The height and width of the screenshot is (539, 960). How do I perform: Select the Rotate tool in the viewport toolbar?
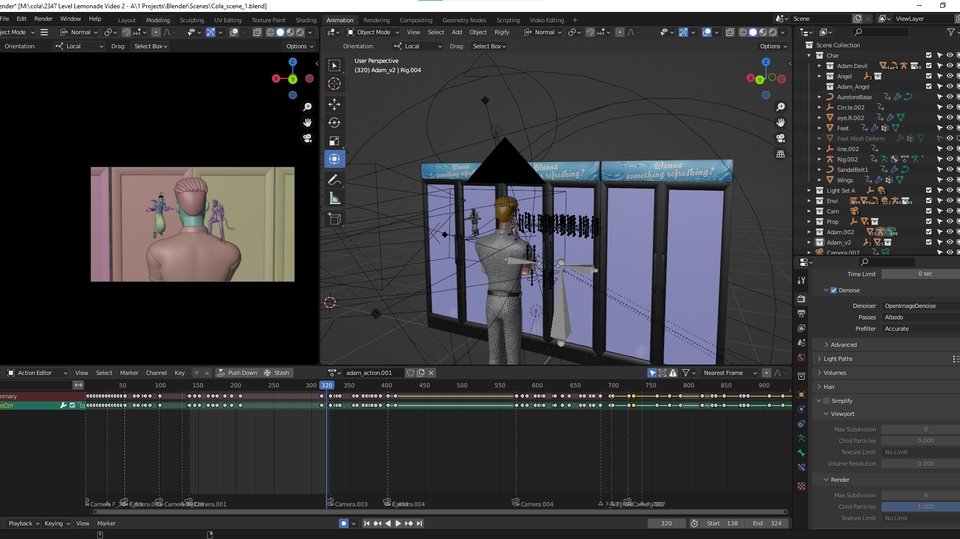334,122
